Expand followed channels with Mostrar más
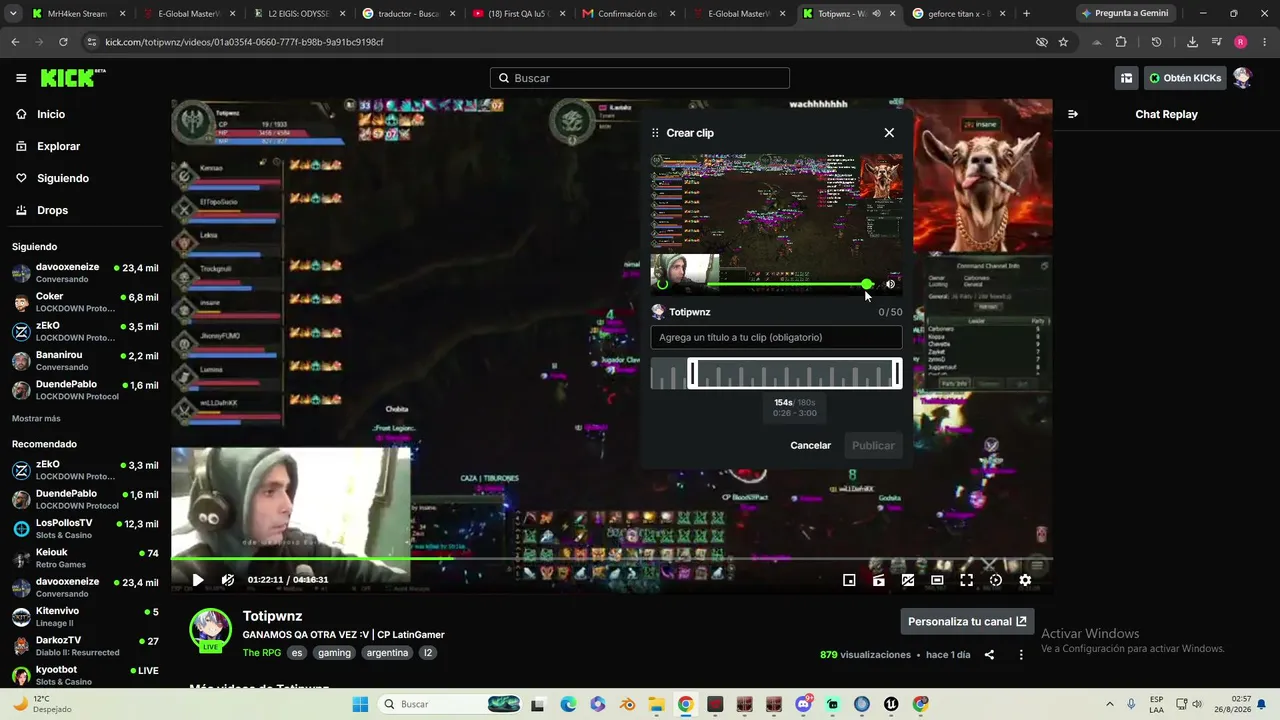 coord(36,418)
